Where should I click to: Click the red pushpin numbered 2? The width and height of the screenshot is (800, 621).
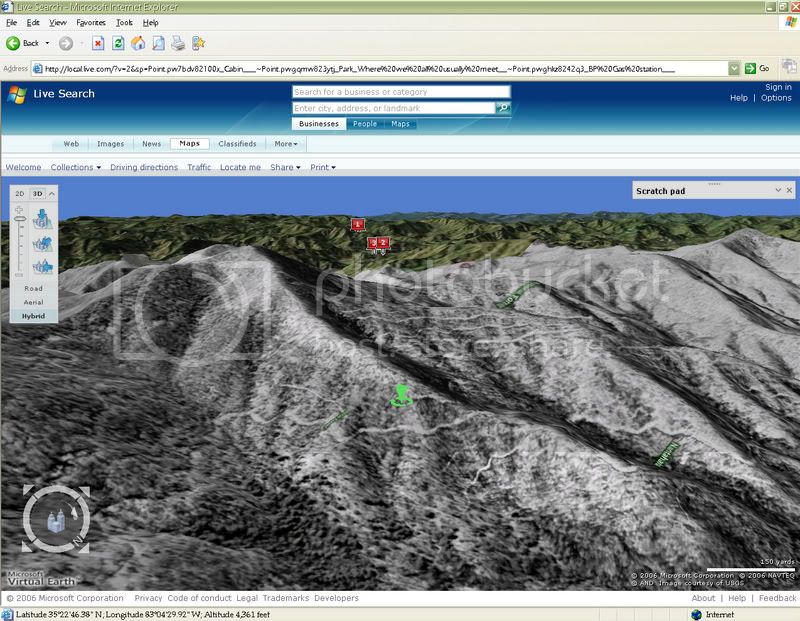coord(384,243)
